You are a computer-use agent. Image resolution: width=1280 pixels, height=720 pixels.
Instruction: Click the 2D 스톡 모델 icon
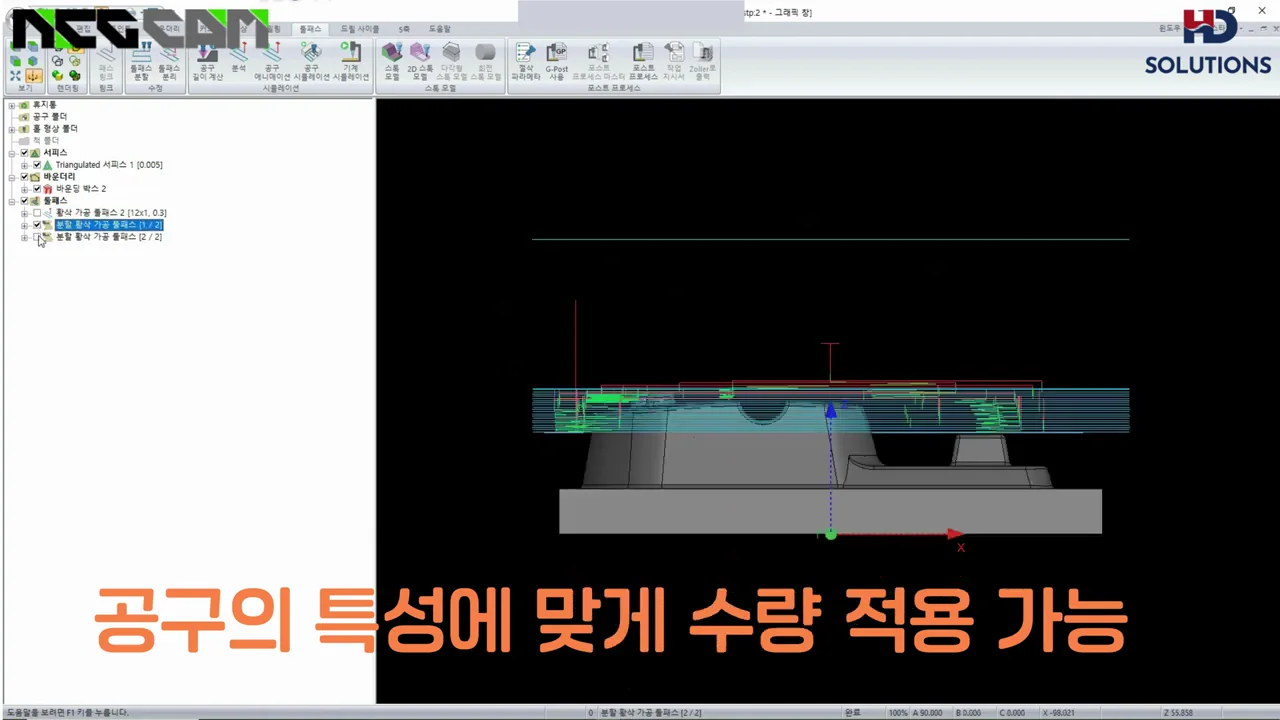(420, 59)
